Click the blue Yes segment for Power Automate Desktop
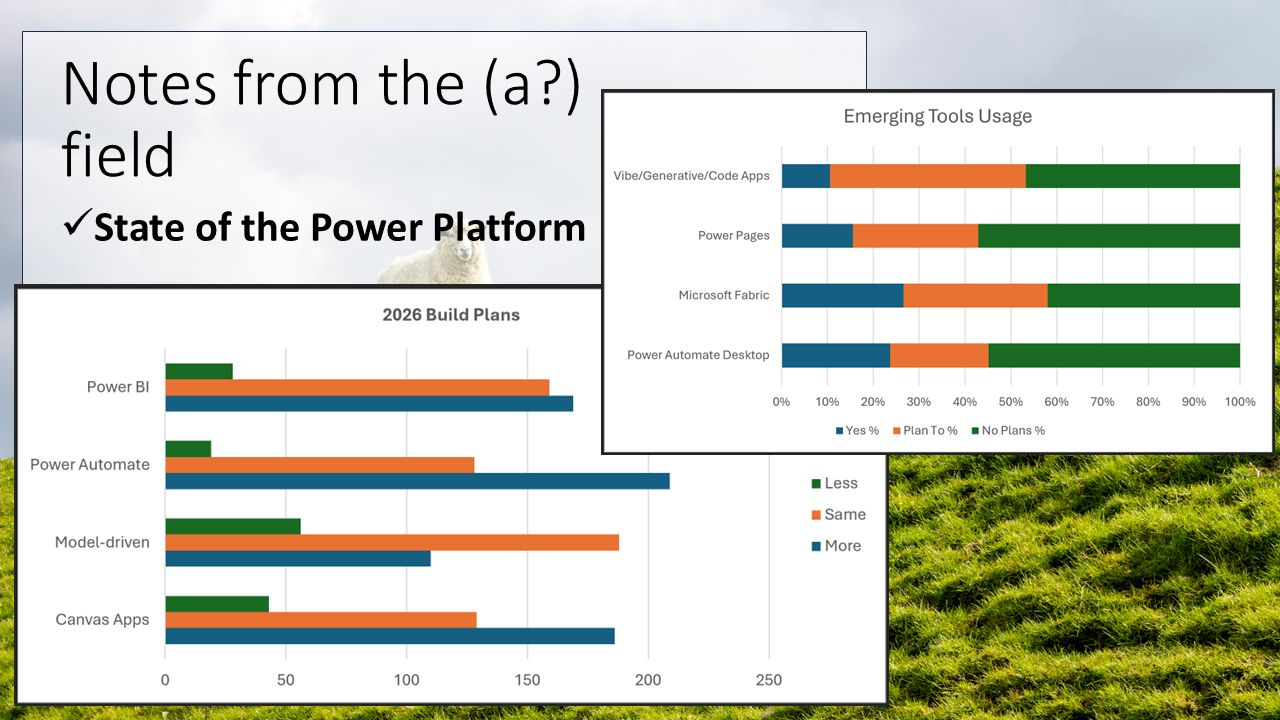Viewport: 1280px width, 720px height. [x=836, y=355]
